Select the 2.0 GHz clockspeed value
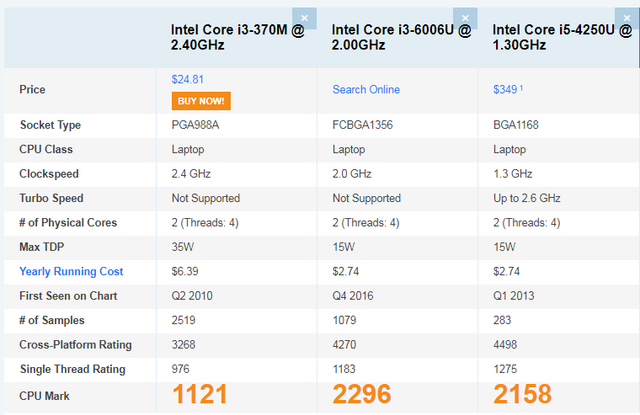Viewport: 640px width, 415px height. tap(352, 174)
